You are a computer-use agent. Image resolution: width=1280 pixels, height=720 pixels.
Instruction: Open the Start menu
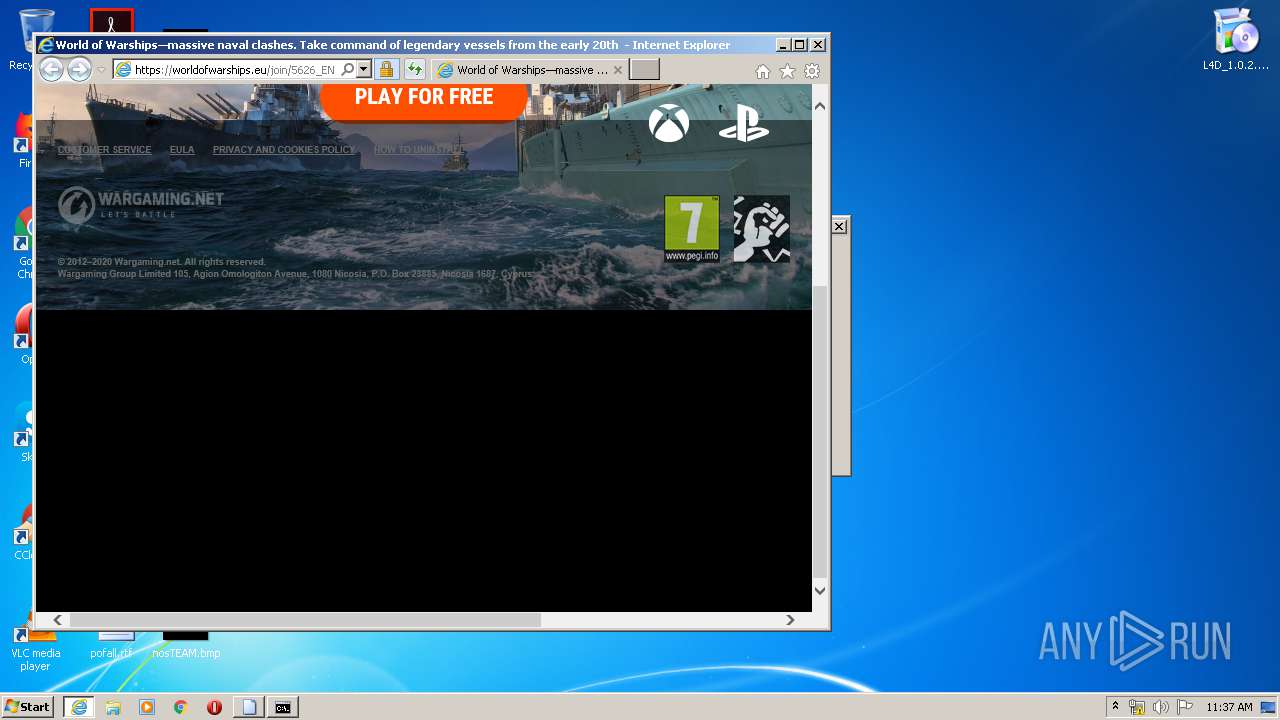28,707
